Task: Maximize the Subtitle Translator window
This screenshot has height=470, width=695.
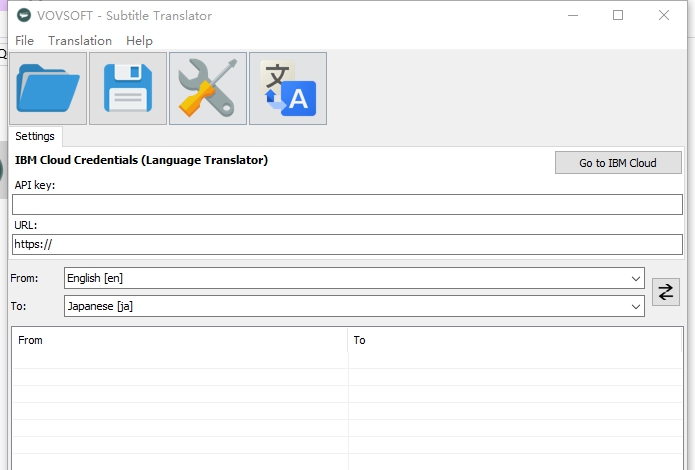Action: 618,16
